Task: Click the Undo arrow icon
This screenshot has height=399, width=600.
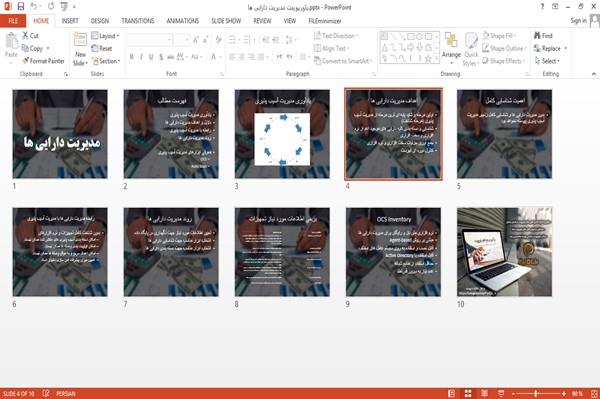Action: pyautogui.click(x=34, y=6)
